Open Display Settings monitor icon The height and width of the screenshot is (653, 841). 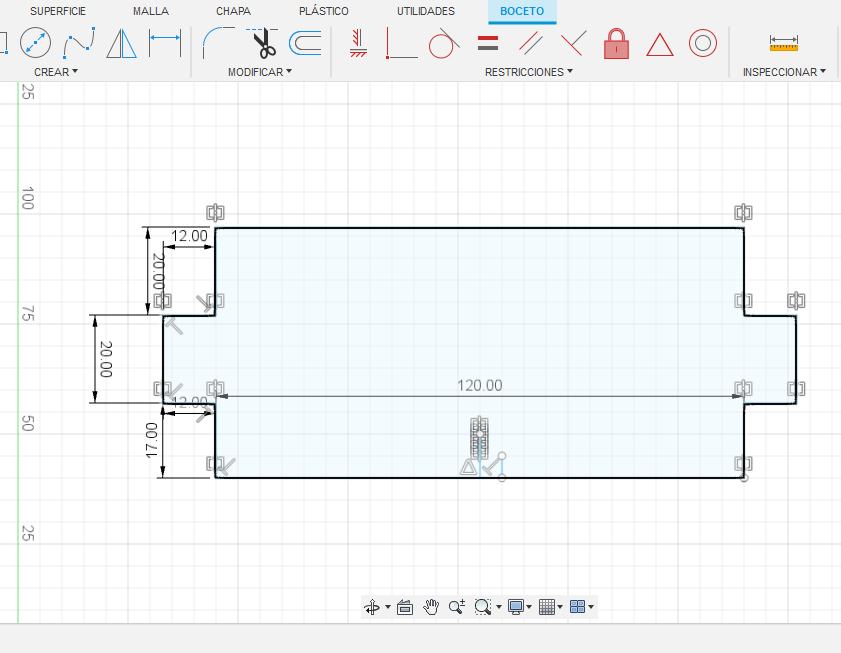(515, 607)
